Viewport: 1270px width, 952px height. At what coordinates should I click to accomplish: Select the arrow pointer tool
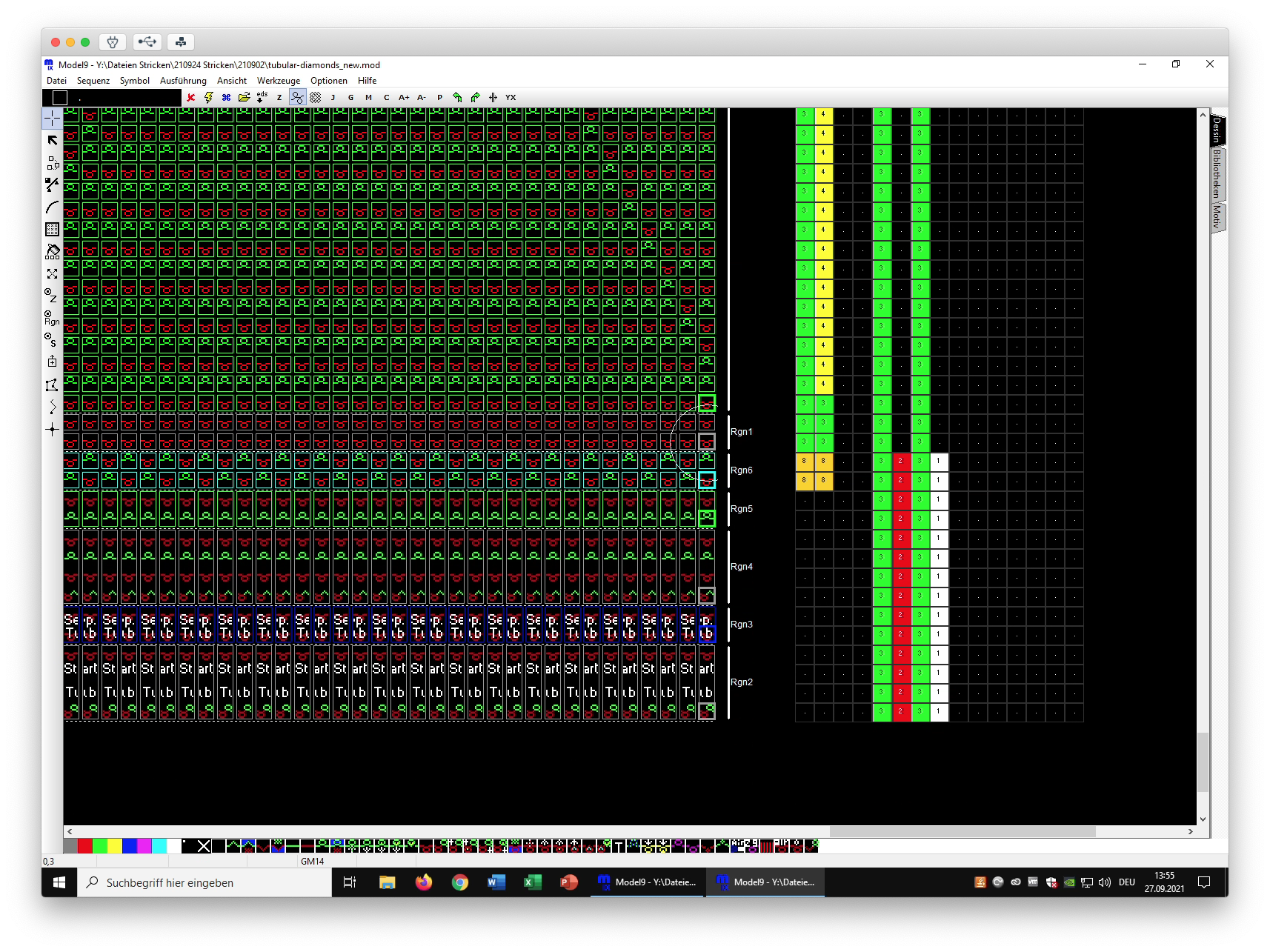(x=52, y=140)
